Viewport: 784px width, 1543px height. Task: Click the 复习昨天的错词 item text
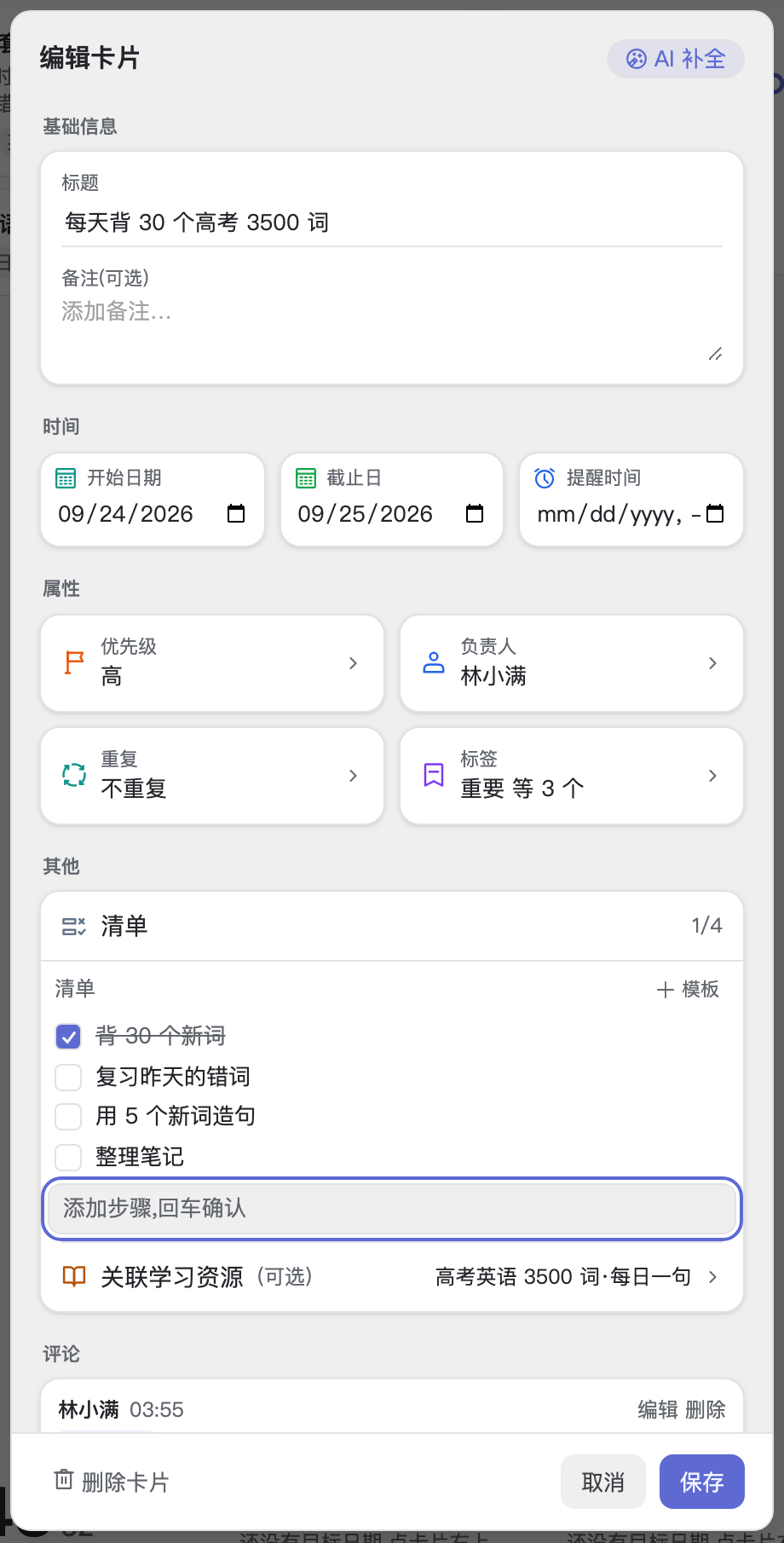pyautogui.click(x=173, y=1077)
